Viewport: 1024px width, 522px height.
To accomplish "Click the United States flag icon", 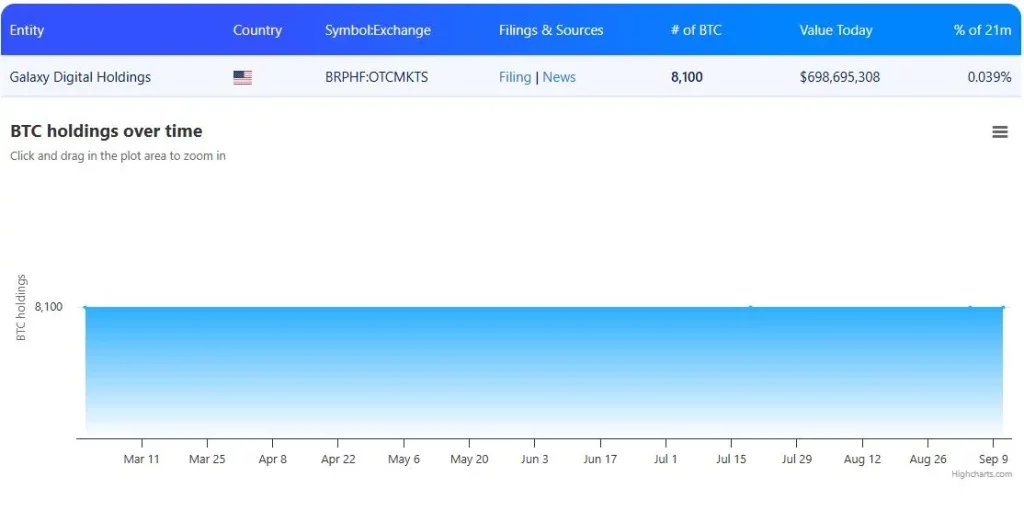I will click(x=242, y=78).
